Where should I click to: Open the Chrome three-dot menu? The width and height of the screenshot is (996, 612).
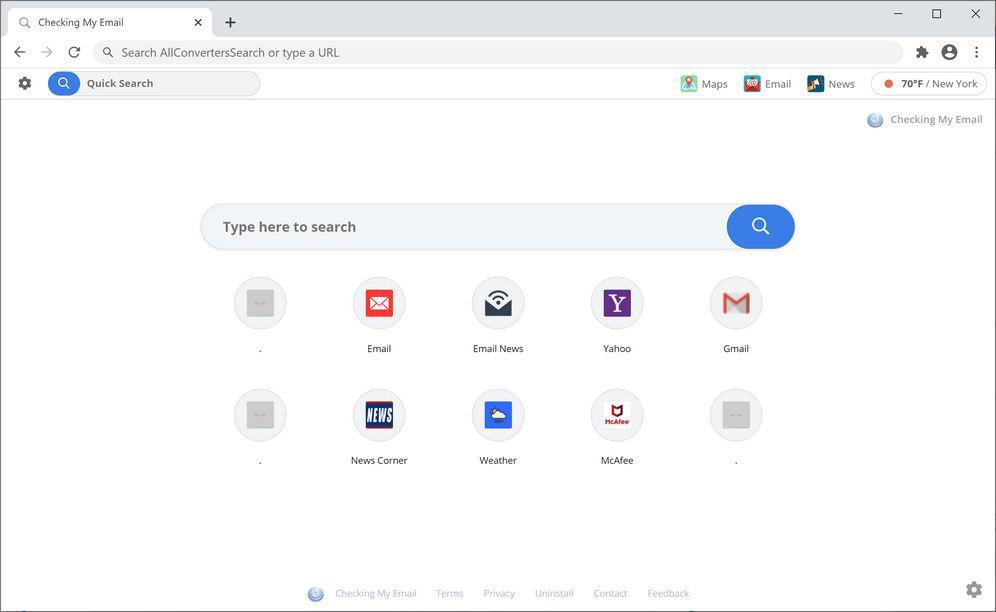[x=976, y=52]
